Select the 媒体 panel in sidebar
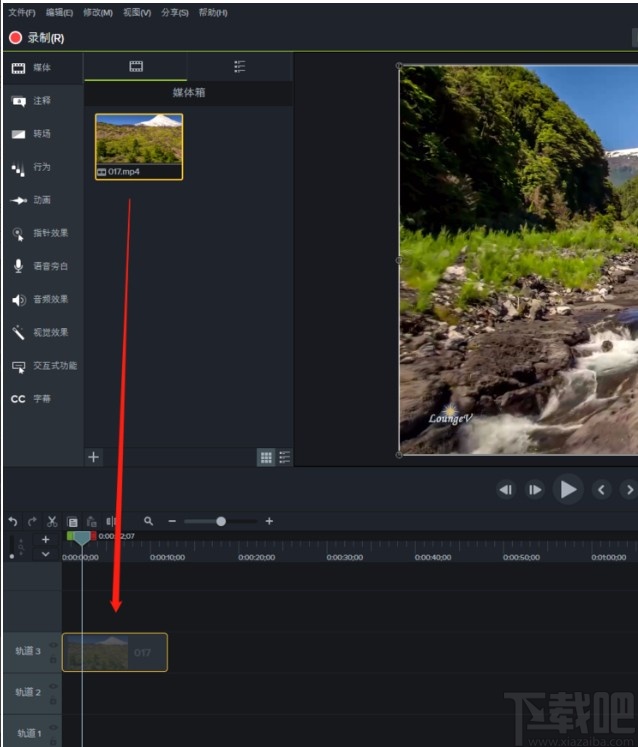 point(43,68)
